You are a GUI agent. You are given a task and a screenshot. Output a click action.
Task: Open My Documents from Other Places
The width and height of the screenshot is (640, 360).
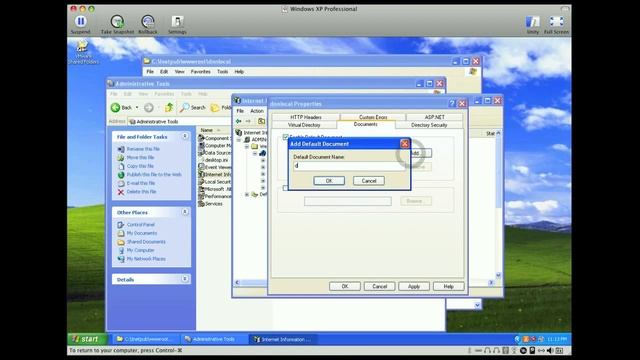tap(142, 233)
